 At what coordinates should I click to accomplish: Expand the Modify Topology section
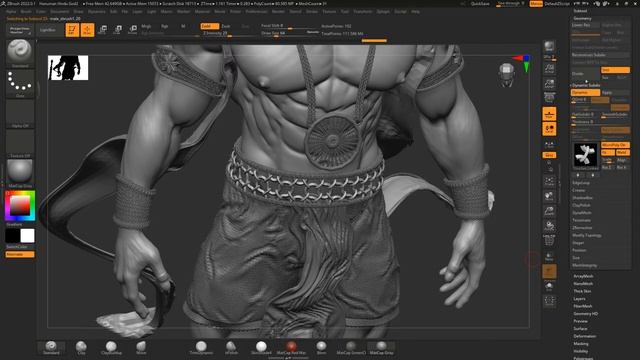587,235
